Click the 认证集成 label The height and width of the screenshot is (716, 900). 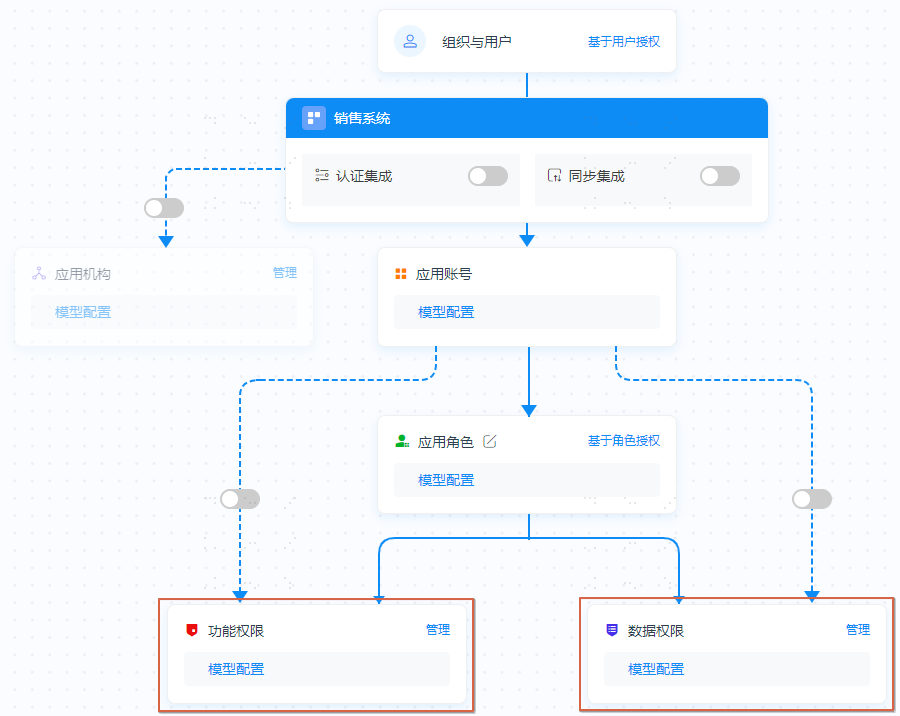pyautogui.click(x=364, y=176)
